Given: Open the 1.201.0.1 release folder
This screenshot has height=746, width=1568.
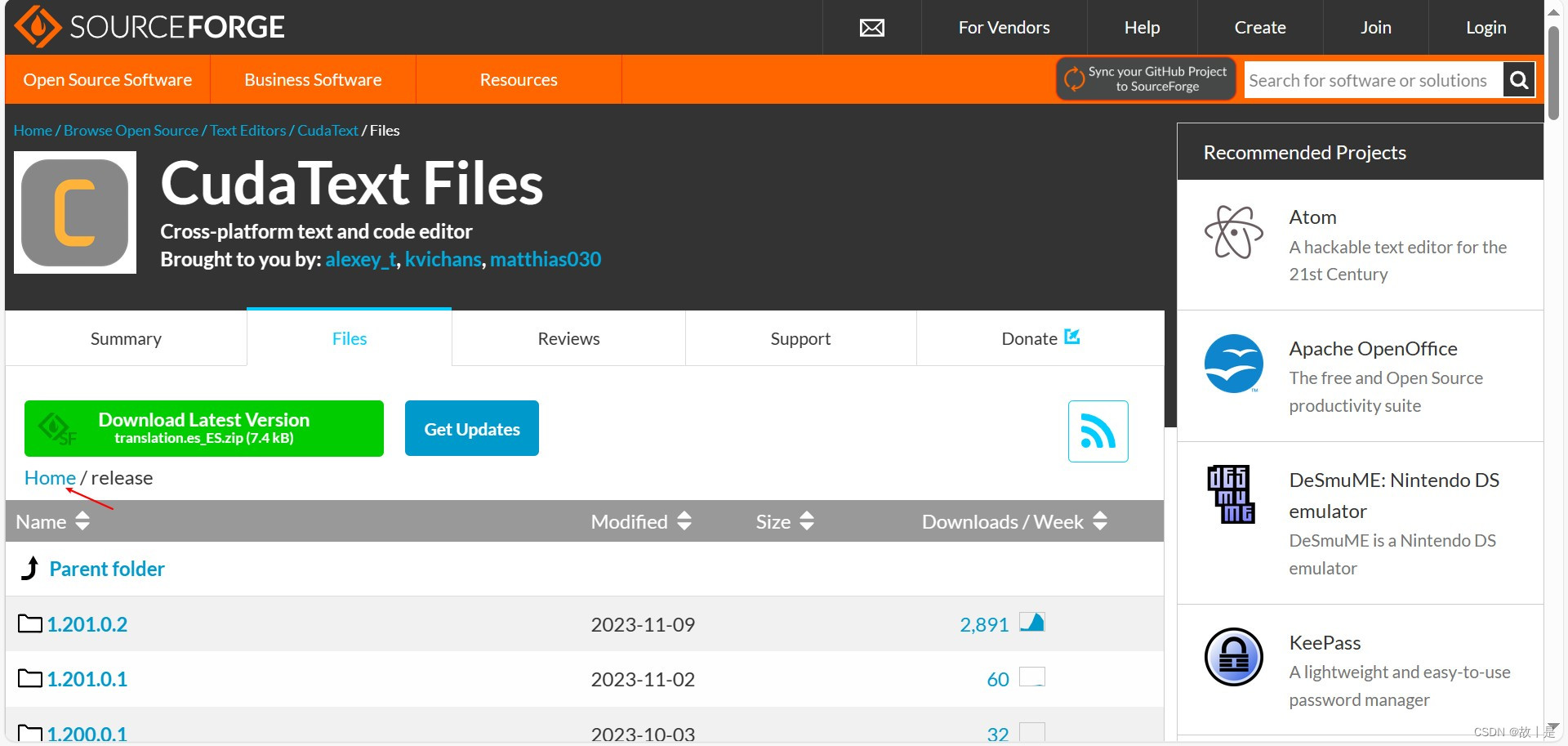Looking at the screenshot, I should pos(87,679).
